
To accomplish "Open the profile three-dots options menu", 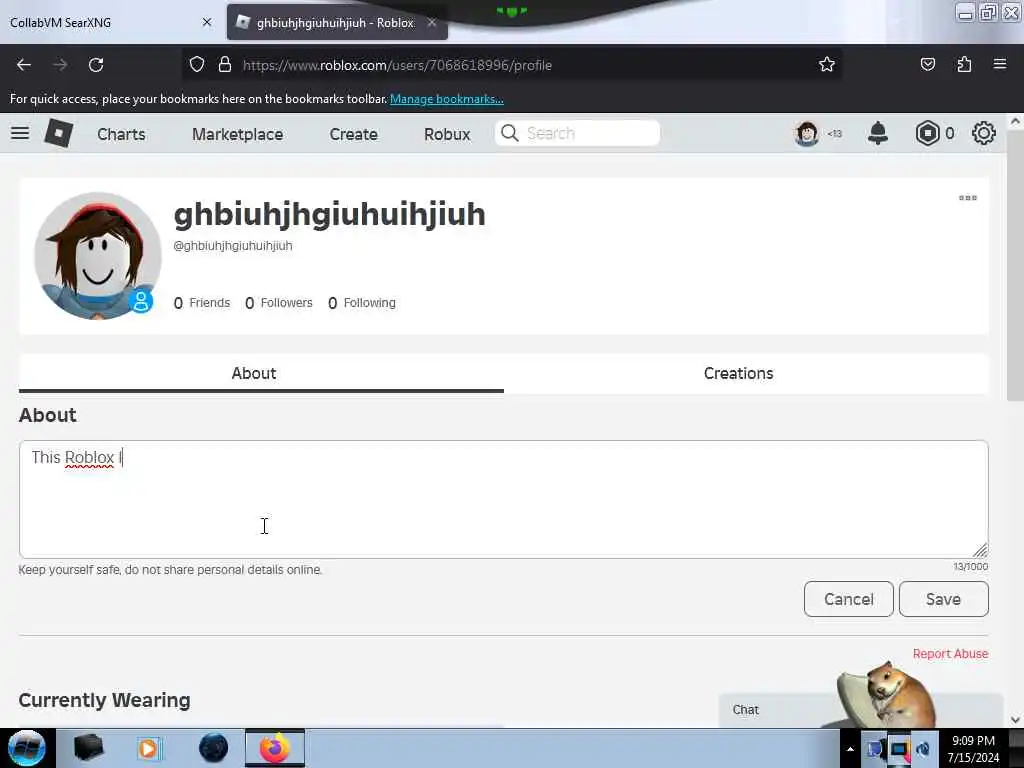I will [x=968, y=198].
